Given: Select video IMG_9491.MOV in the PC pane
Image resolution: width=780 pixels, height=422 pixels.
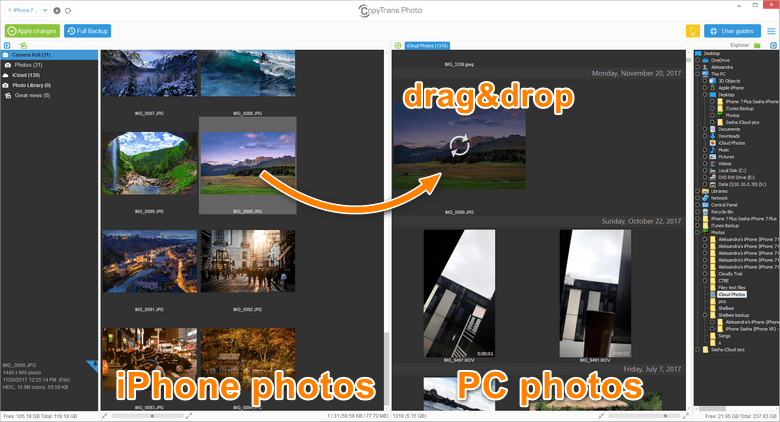Looking at the screenshot, I should [595, 294].
